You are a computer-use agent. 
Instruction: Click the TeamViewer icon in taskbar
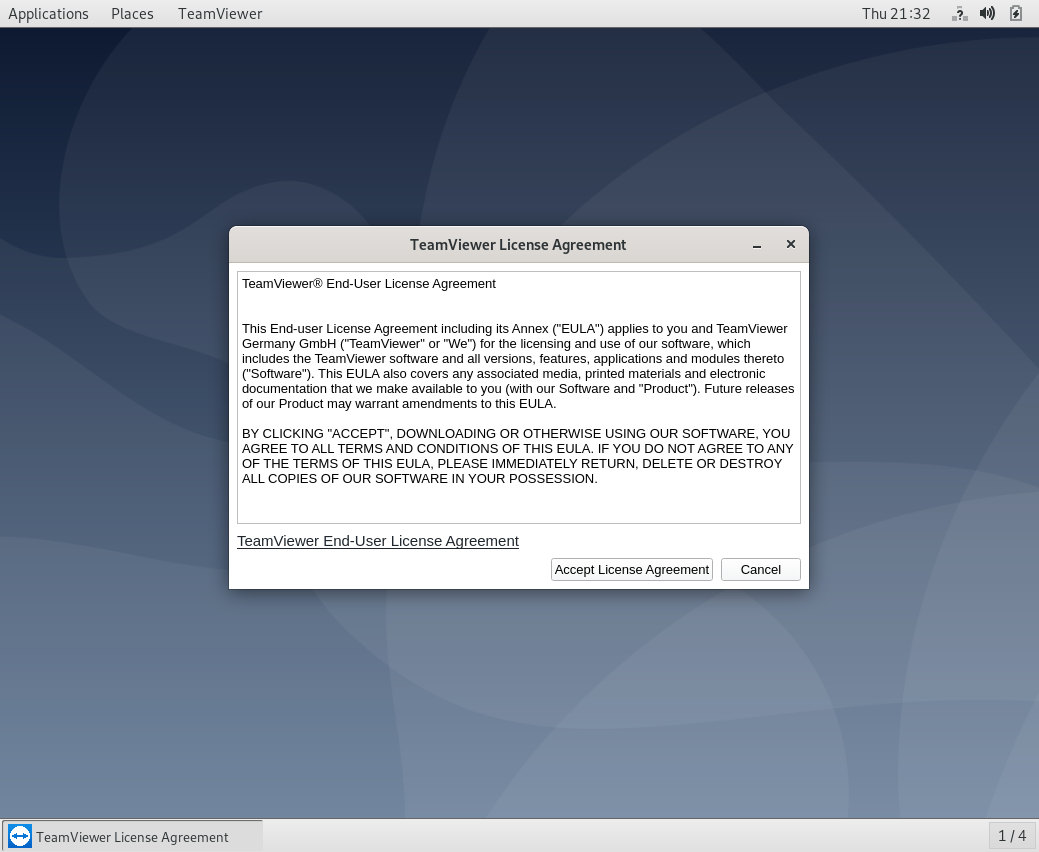pyautogui.click(x=20, y=836)
